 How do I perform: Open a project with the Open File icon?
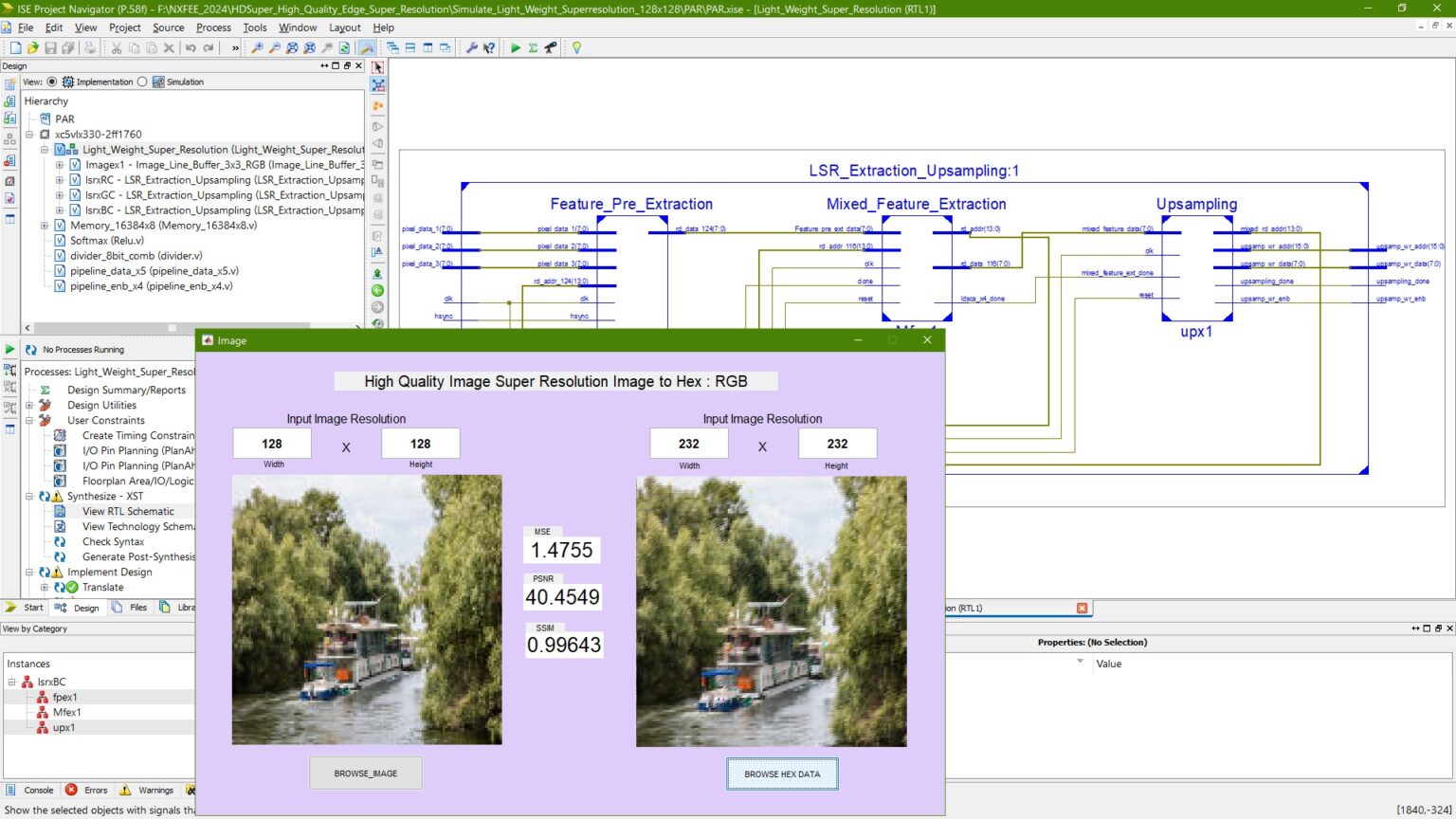click(31, 47)
